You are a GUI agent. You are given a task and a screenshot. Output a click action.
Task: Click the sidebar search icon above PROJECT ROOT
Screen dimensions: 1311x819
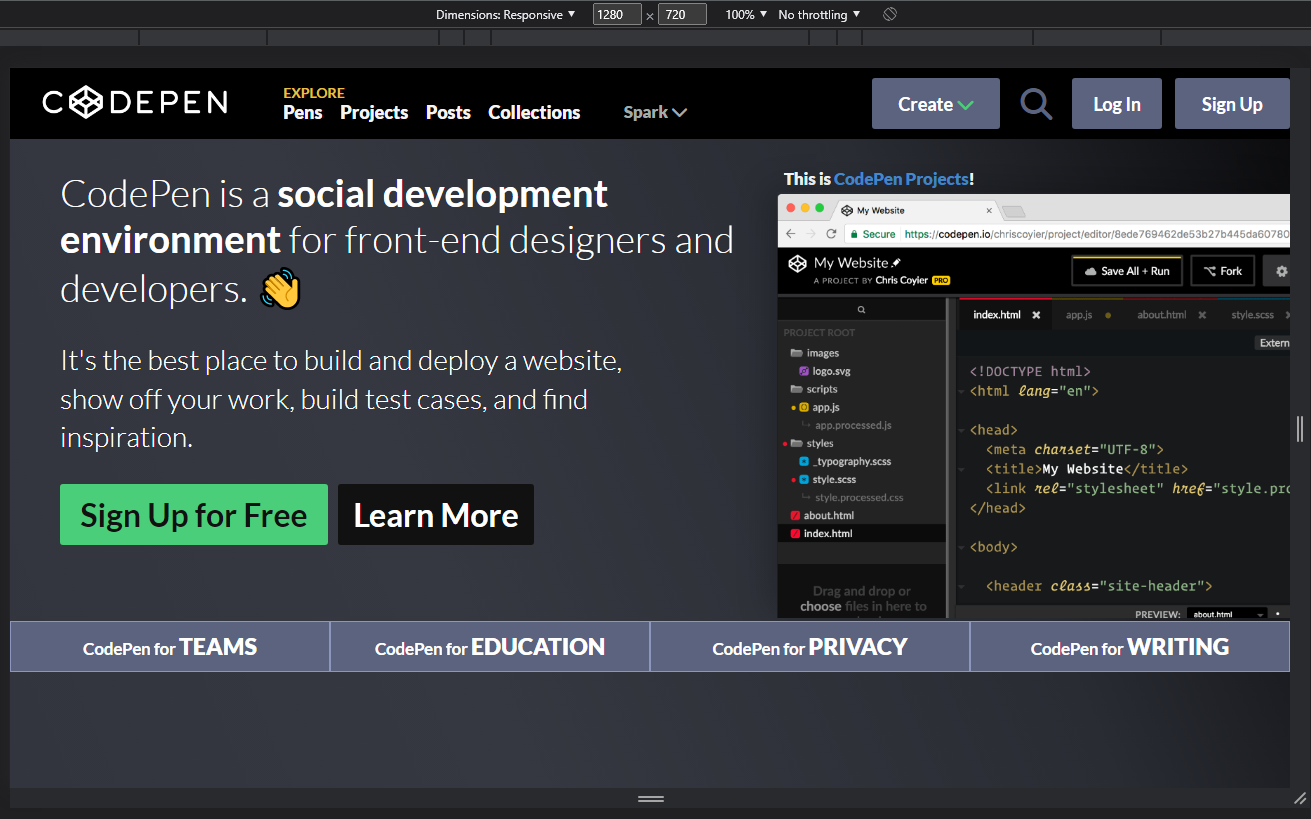click(x=861, y=311)
